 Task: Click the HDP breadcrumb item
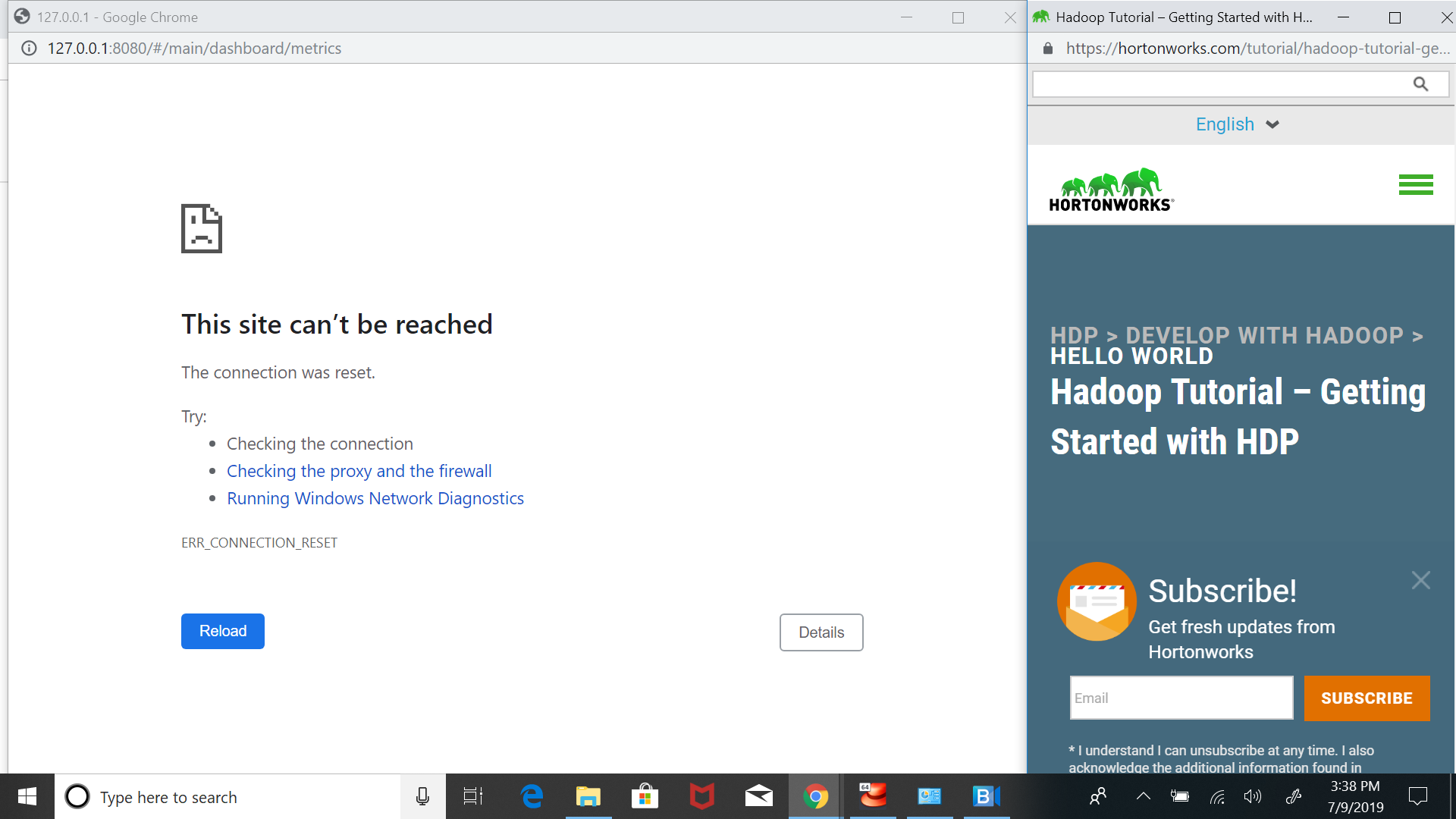[1074, 335]
